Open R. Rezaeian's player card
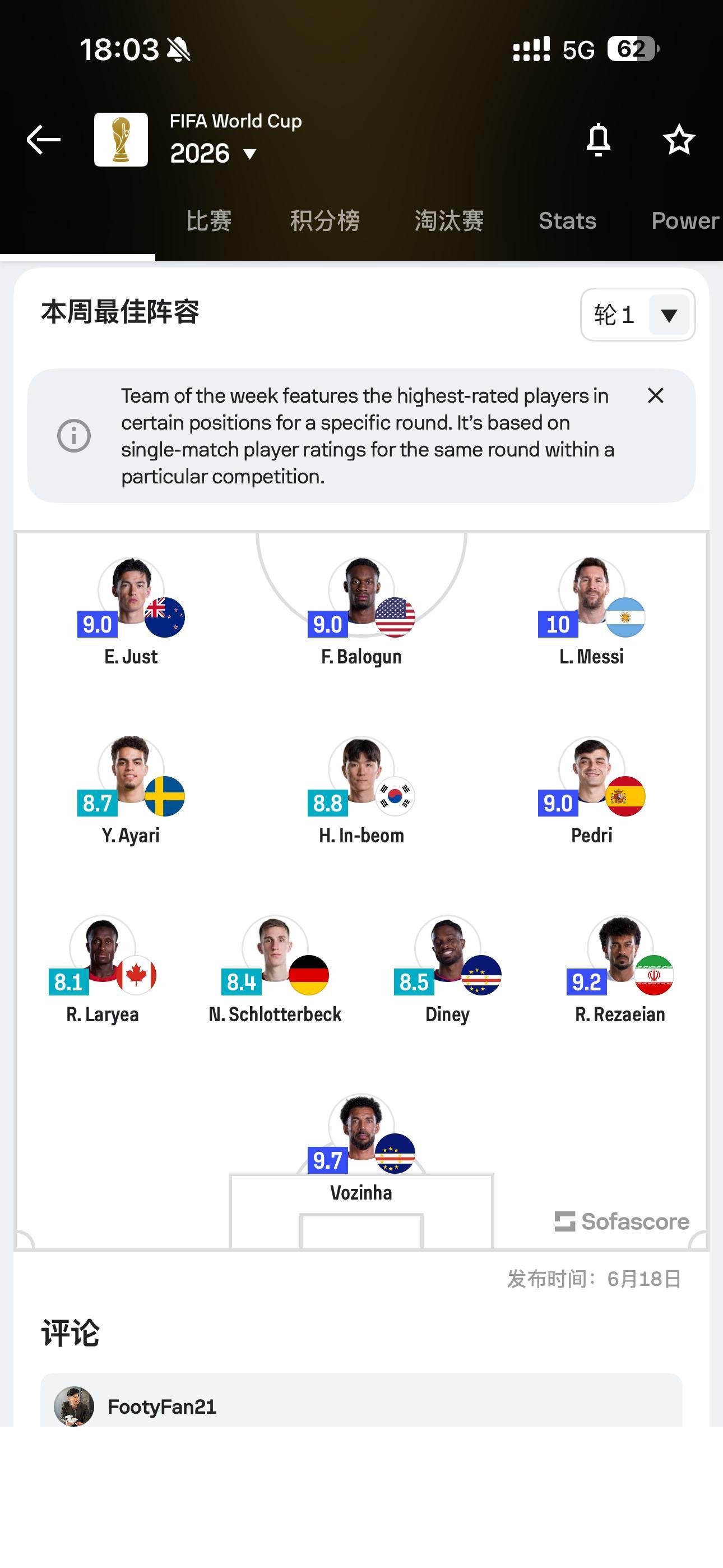The width and height of the screenshot is (723, 1568). [x=620, y=970]
